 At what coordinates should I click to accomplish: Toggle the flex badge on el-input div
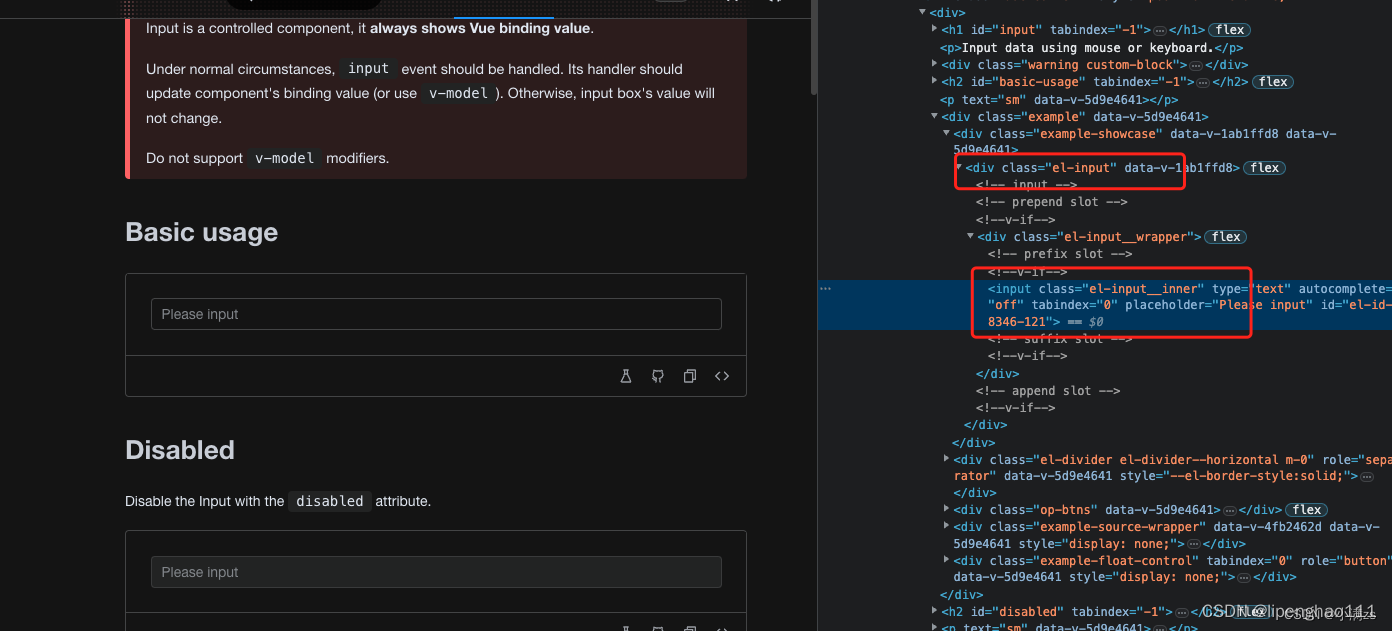1264,168
